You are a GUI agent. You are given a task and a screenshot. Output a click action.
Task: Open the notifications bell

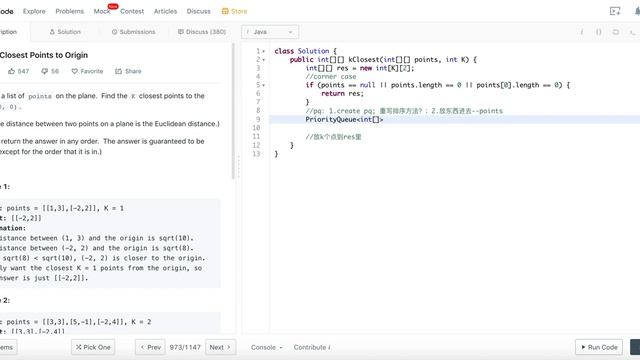click(x=637, y=11)
